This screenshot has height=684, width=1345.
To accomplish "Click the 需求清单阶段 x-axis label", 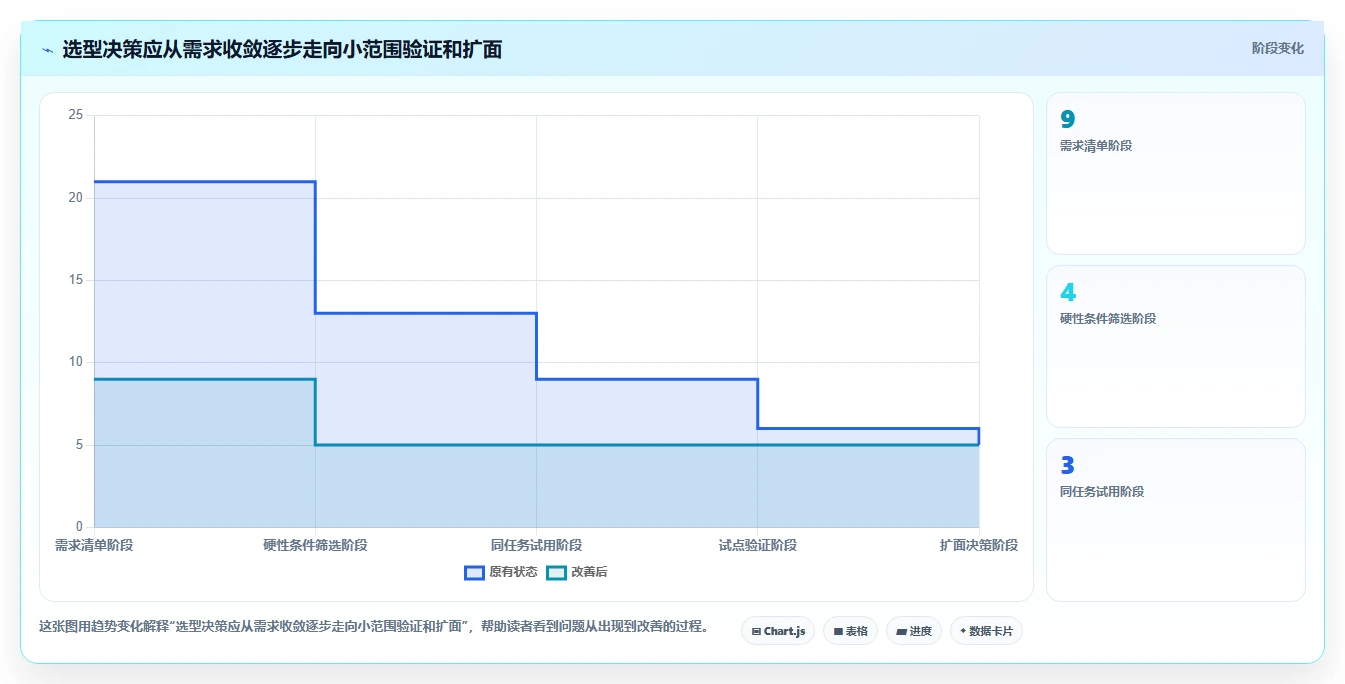I will tap(94, 545).
